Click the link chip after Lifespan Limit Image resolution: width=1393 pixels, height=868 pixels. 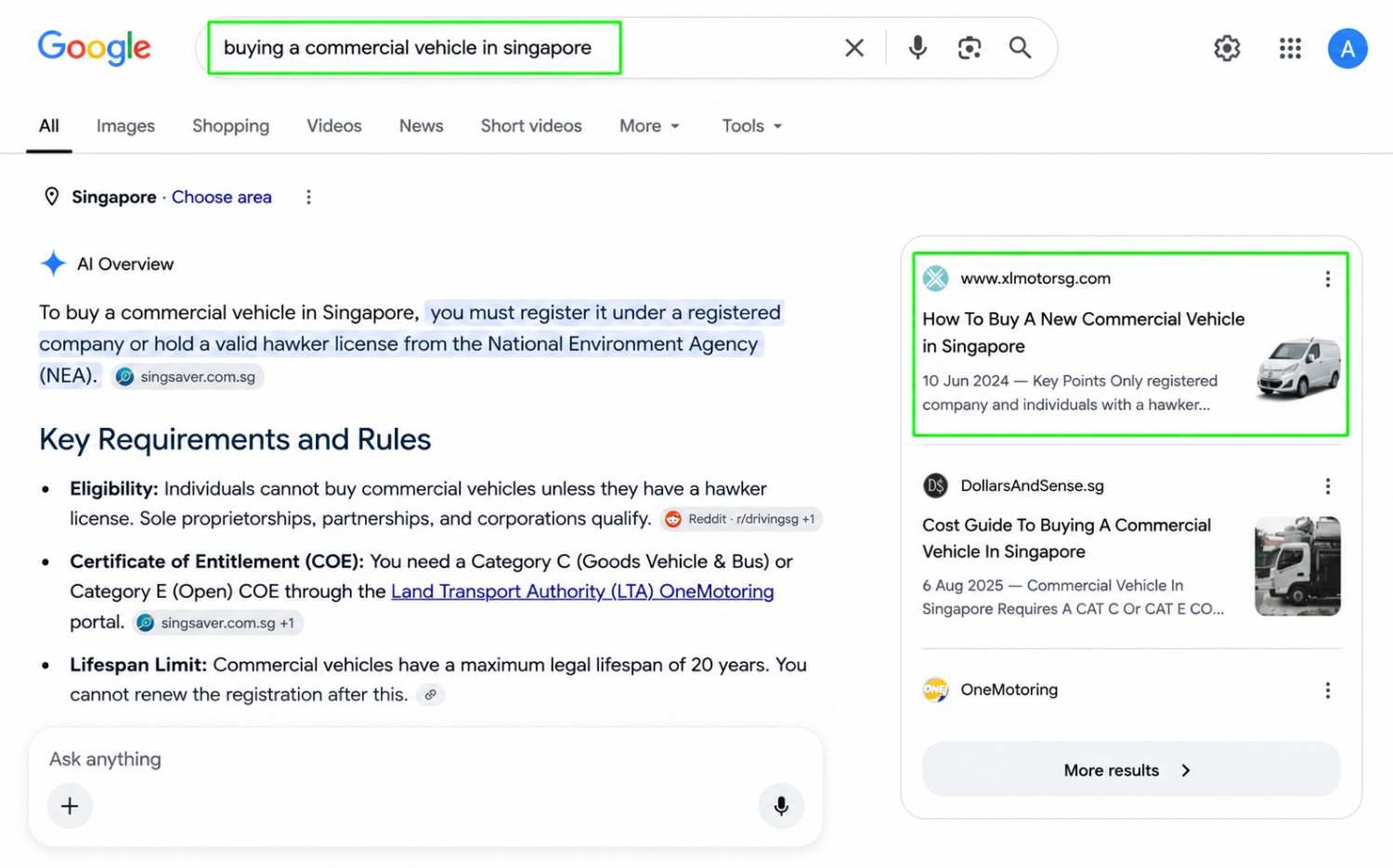tap(430, 694)
